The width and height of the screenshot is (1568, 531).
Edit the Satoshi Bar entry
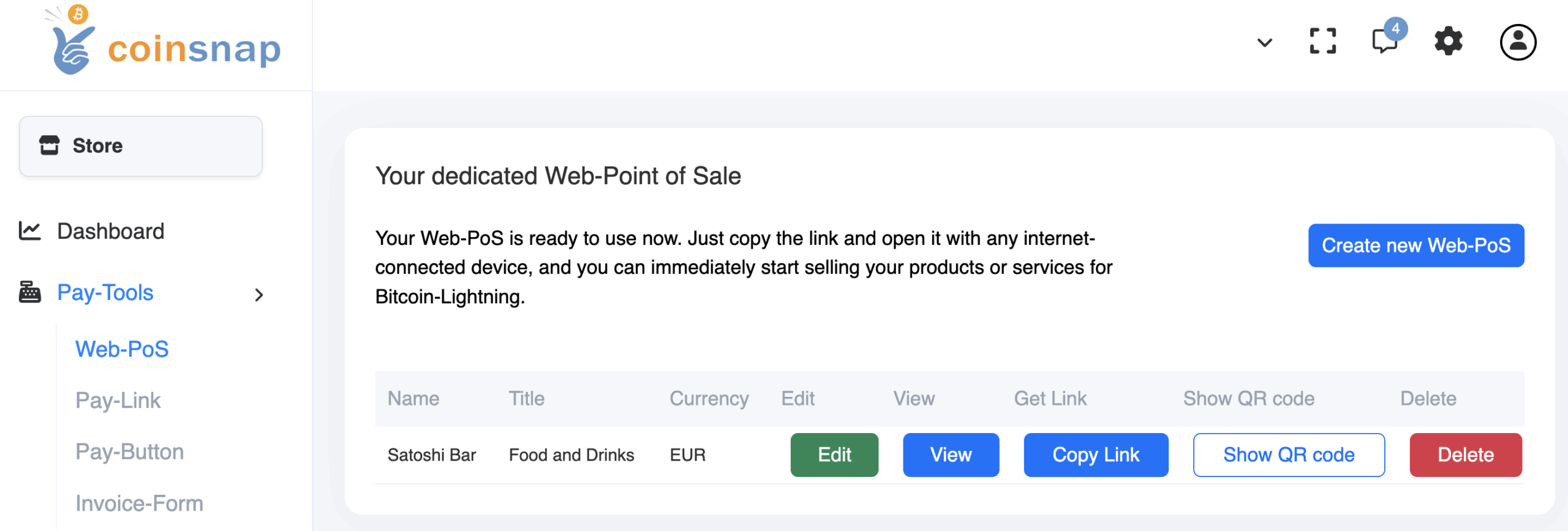pos(834,454)
